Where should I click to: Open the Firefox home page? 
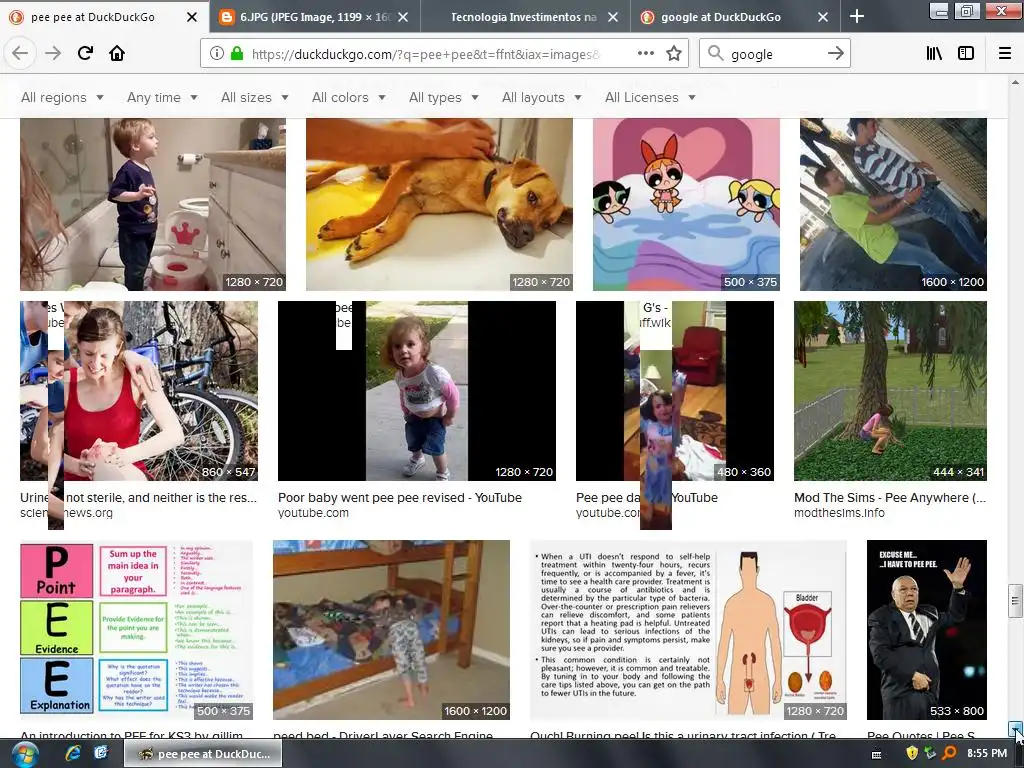pyautogui.click(x=117, y=53)
